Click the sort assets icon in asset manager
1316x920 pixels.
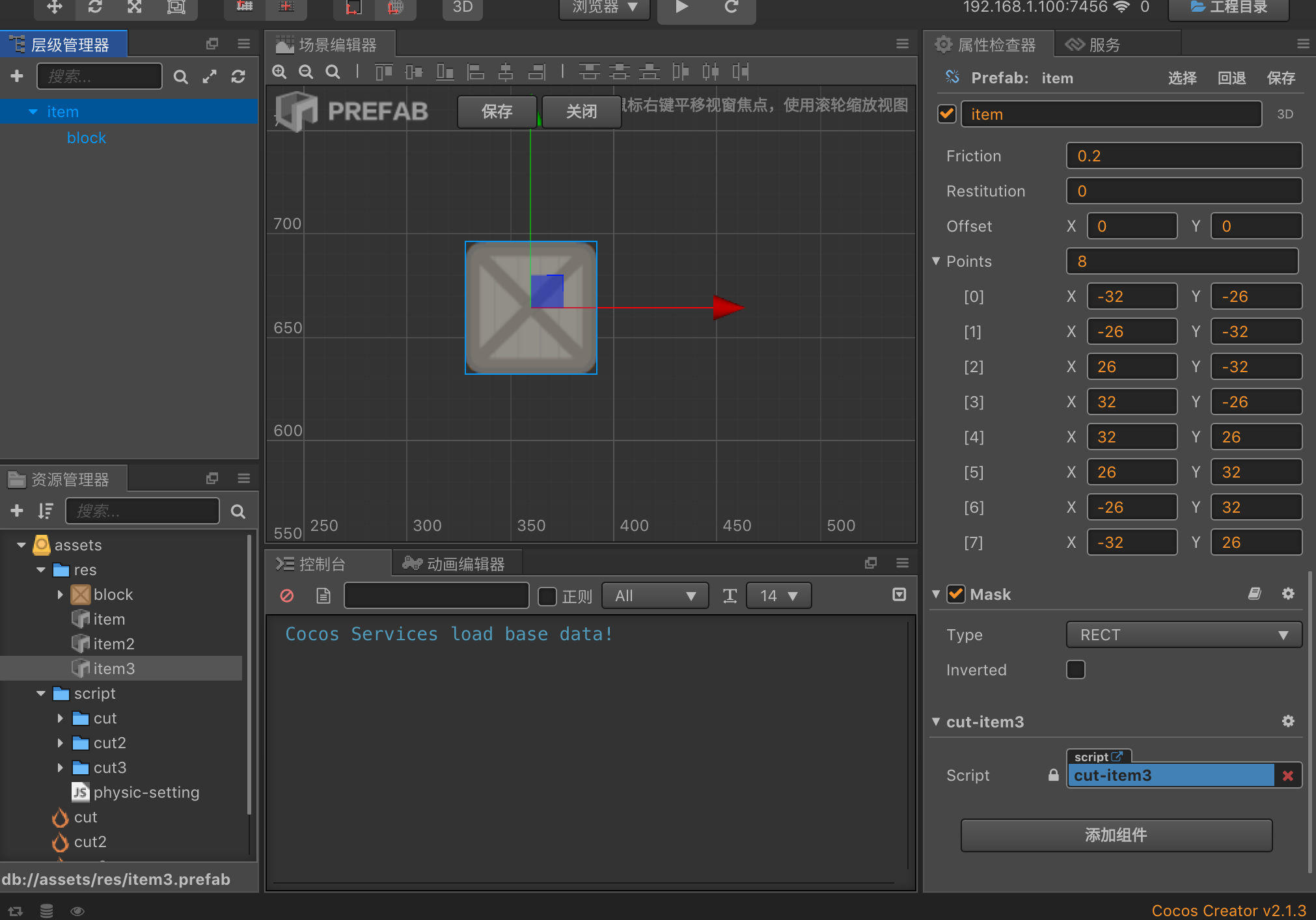point(45,511)
